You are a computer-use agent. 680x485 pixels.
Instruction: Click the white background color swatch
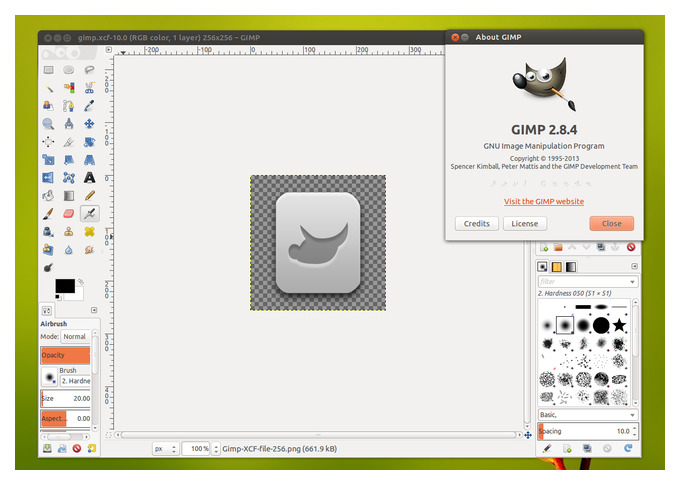[76, 295]
